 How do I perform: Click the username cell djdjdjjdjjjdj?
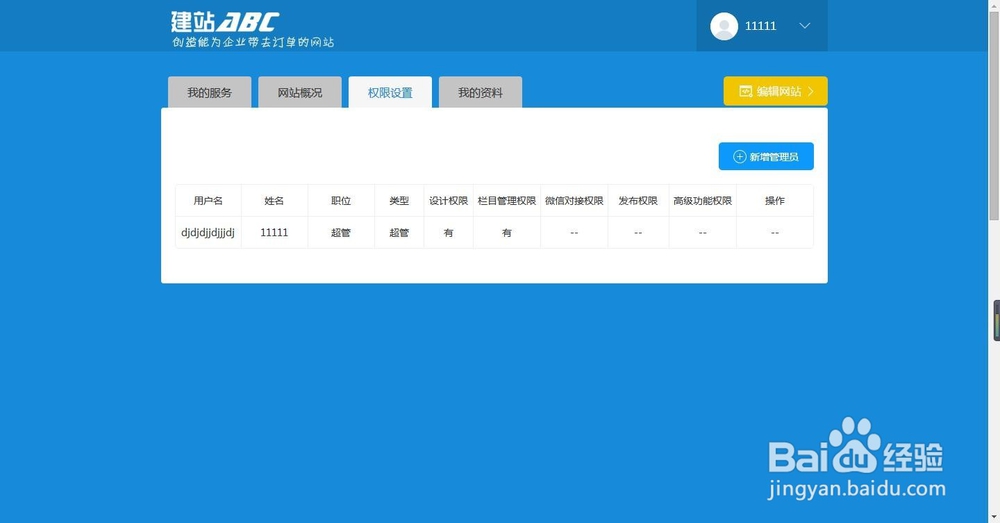tap(208, 232)
